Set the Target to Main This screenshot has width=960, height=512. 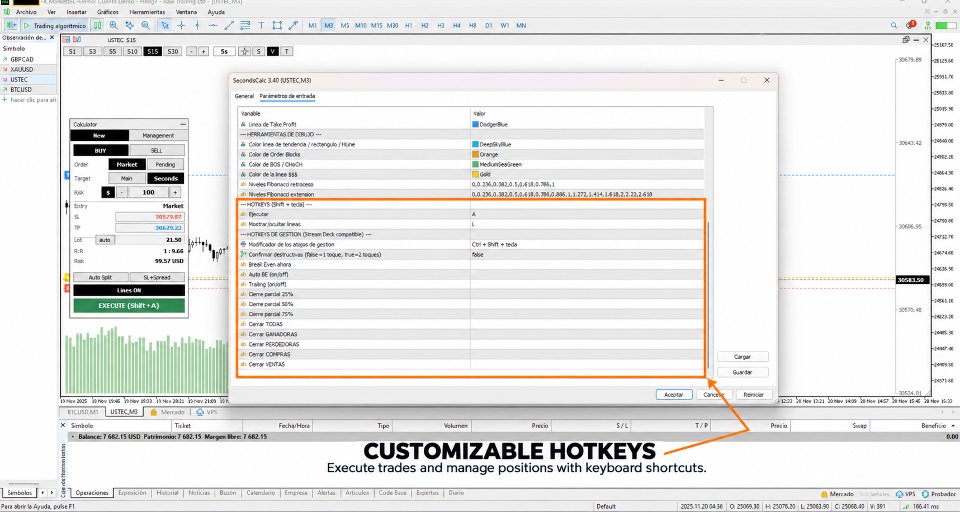point(127,179)
